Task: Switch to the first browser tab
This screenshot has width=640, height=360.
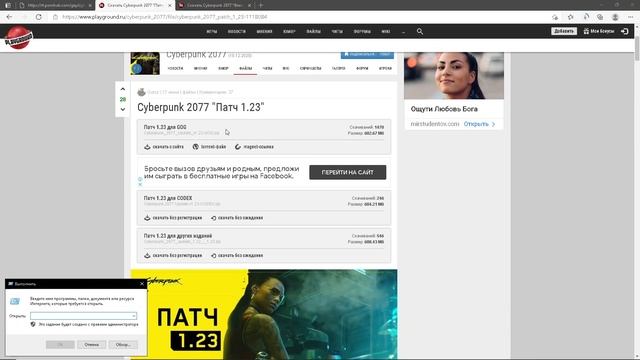Action: pyautogui.click(x=56, y=5)
